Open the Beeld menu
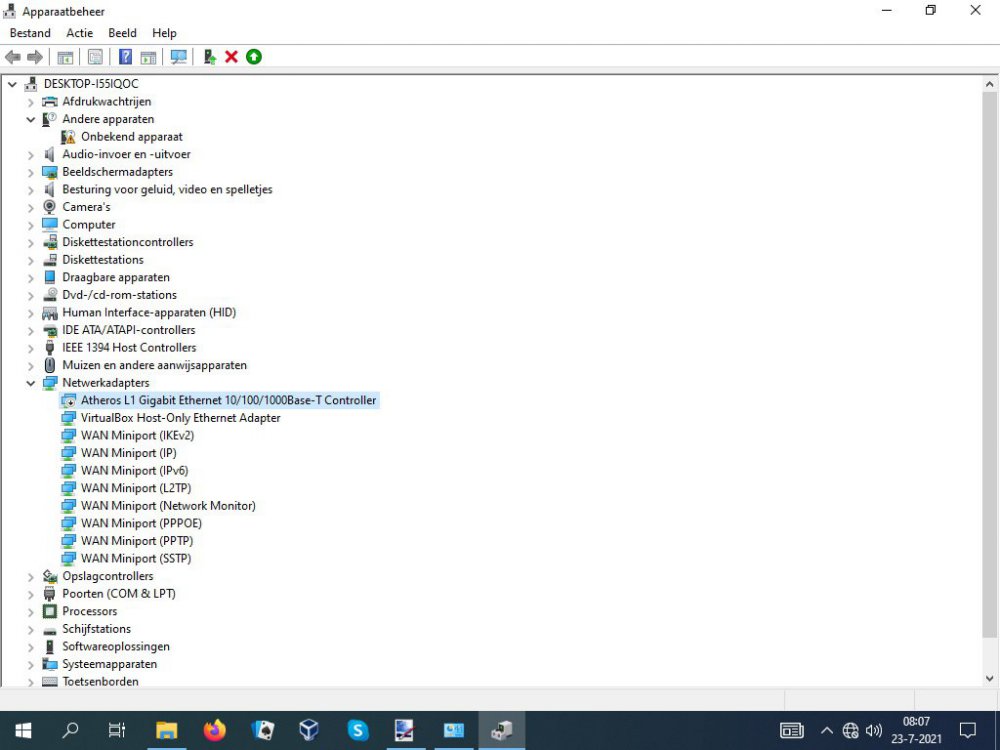This screenshot has height=750, width=1000. pyautogui.click(x=122, y=33)
